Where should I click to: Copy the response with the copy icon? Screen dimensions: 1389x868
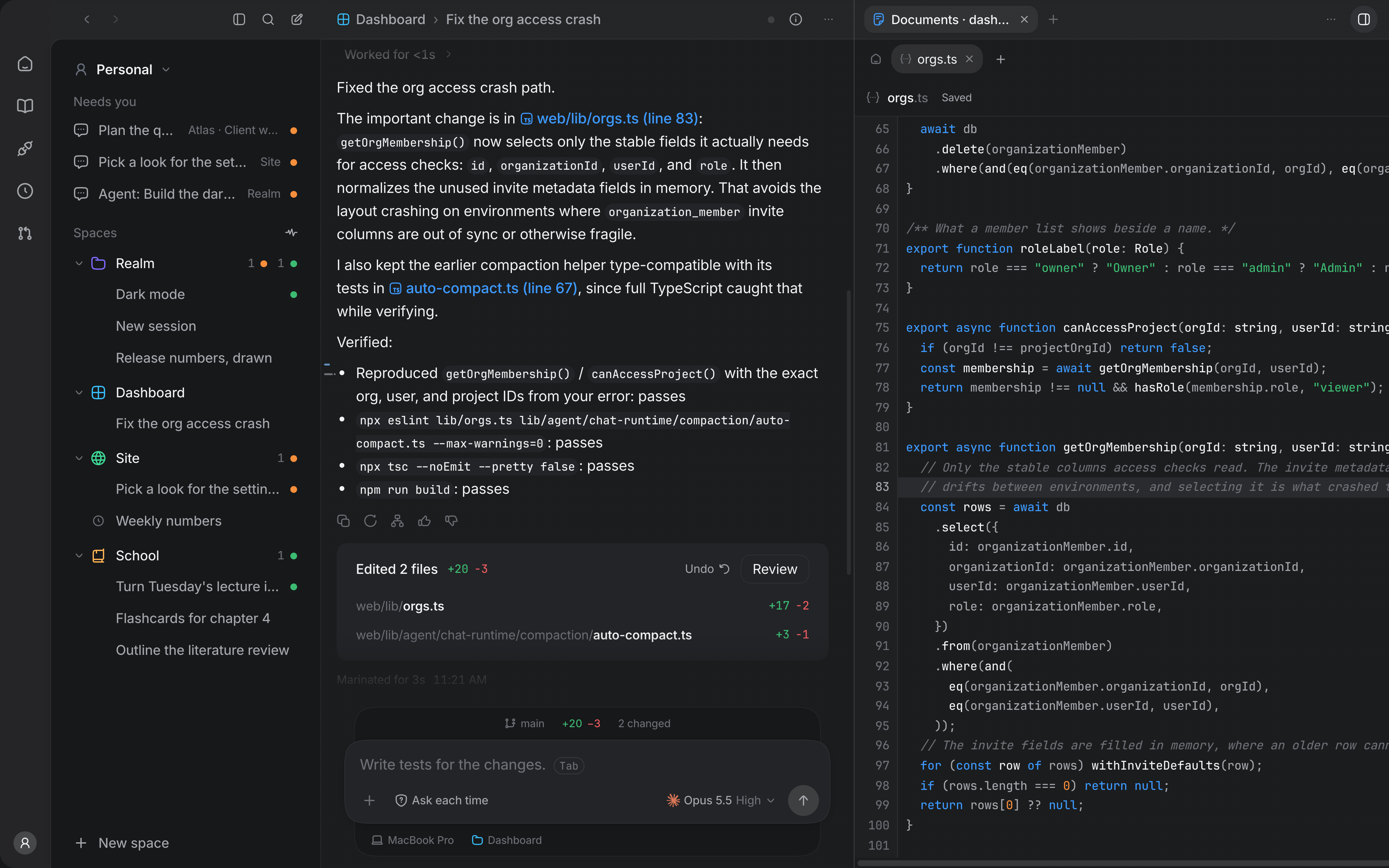point(343,521)
